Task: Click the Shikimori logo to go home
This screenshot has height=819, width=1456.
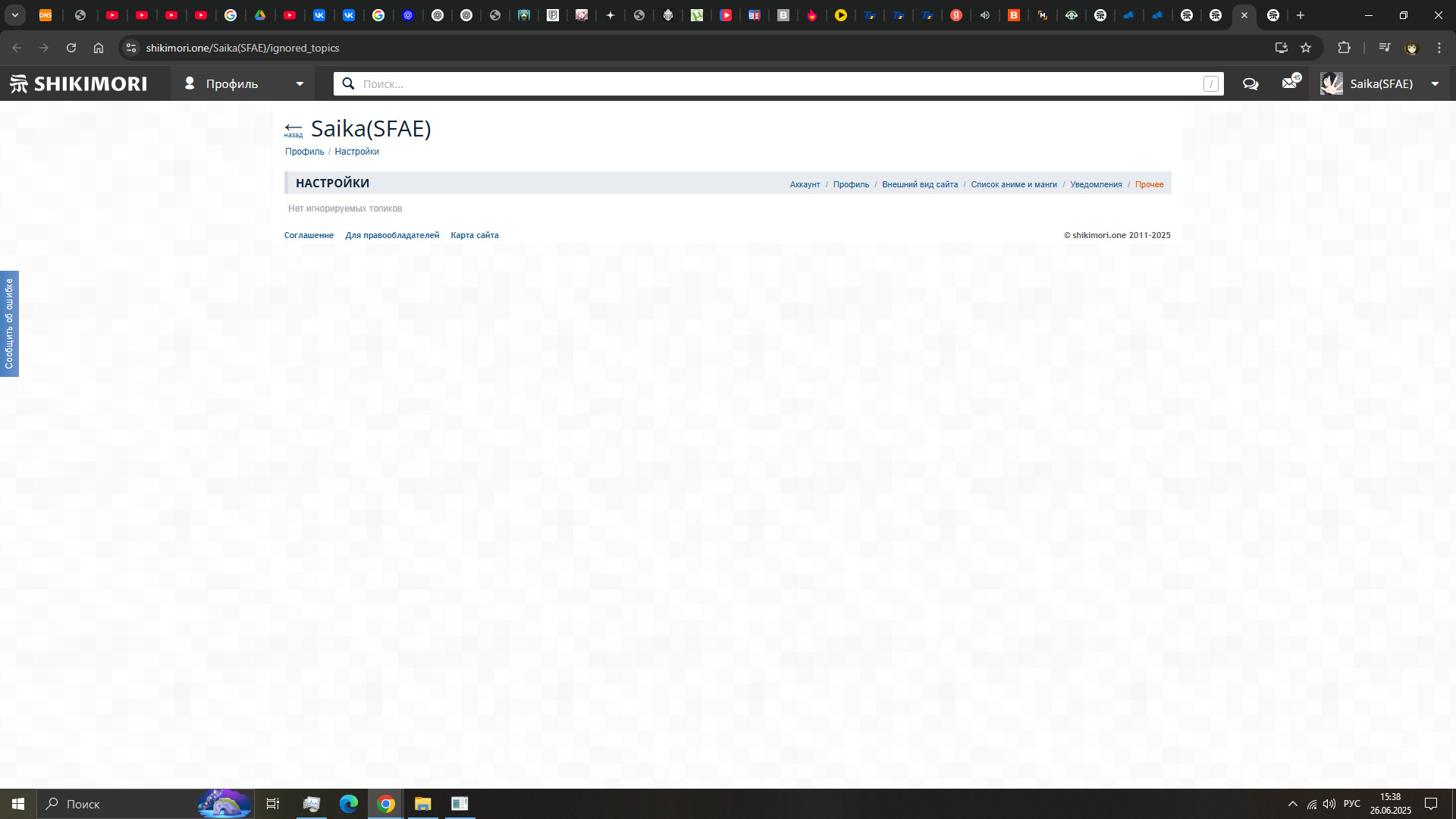Action: (x=79, y=83)
